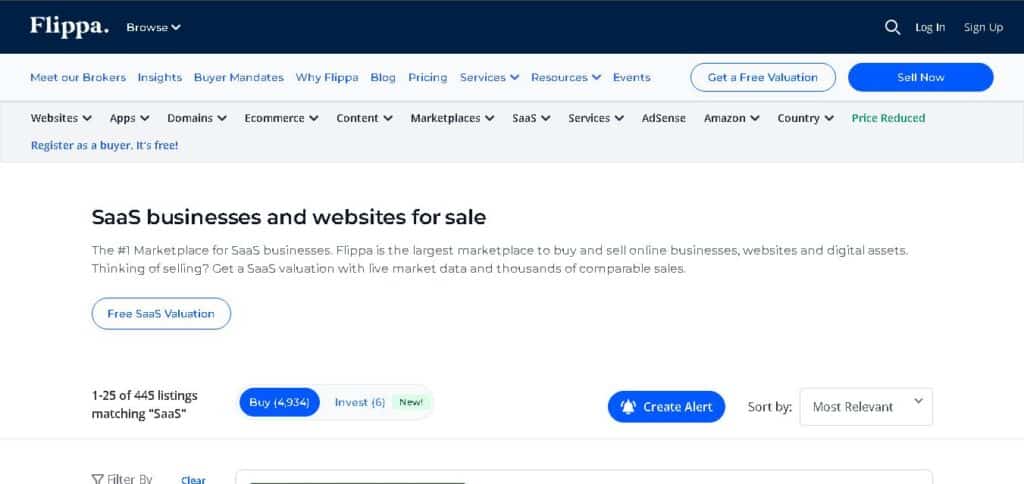The image size is (1024, 484).
Task: Open Meet our Brokers page
Action: coord(78,77)
